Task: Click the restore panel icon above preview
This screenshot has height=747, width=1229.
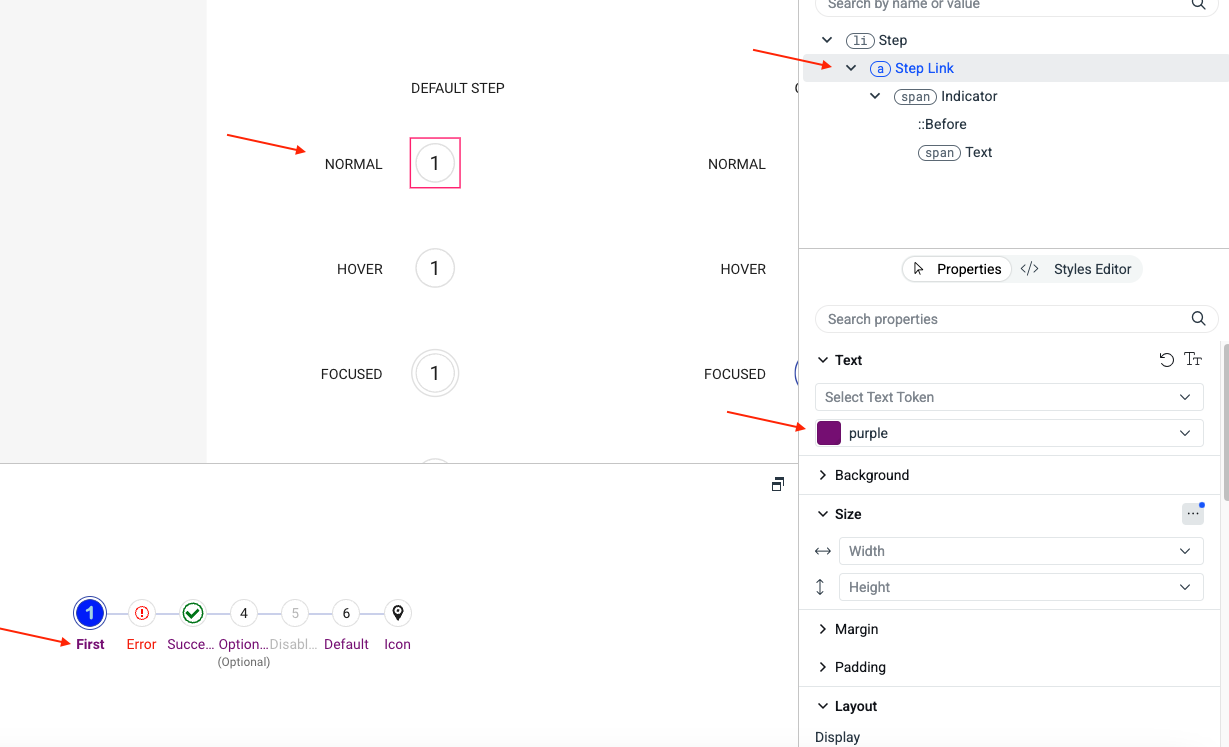Action: (778, 484)
